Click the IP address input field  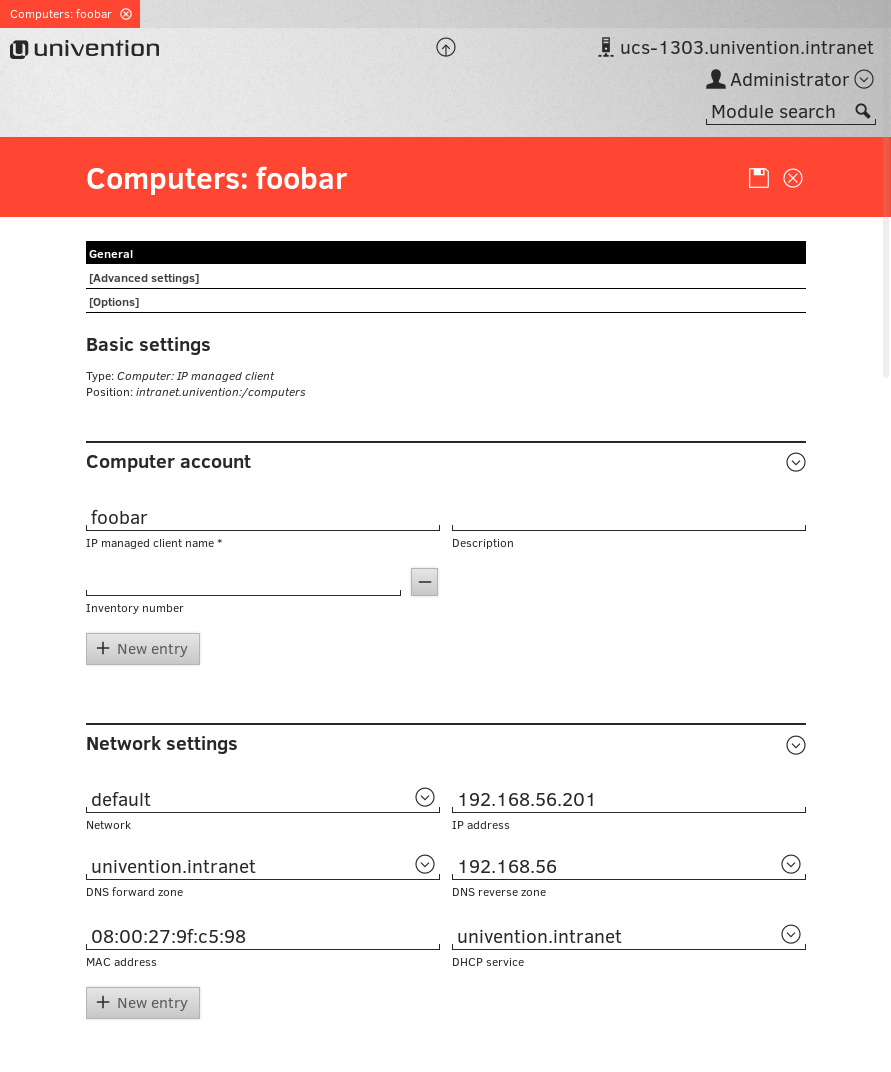tap(628, 799)
